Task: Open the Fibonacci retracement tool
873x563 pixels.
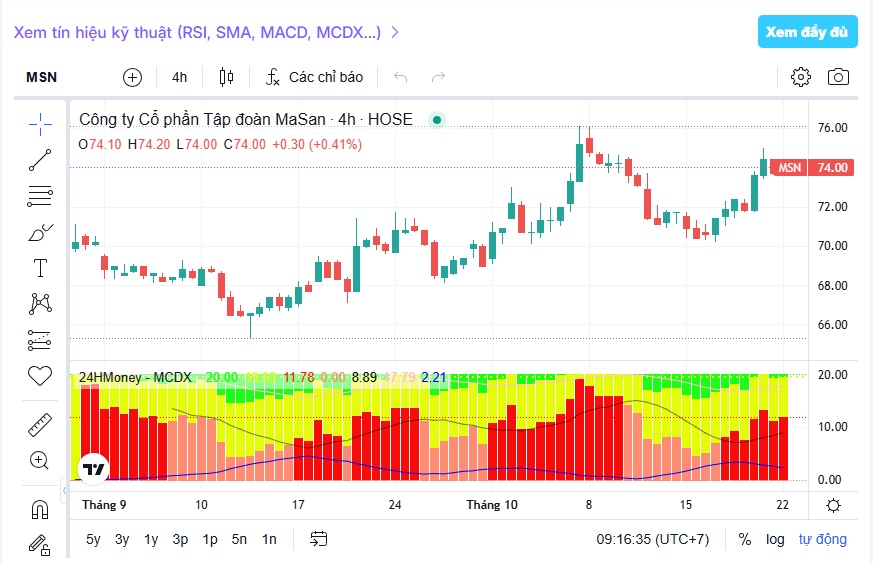Action: (x=40, y=196)
